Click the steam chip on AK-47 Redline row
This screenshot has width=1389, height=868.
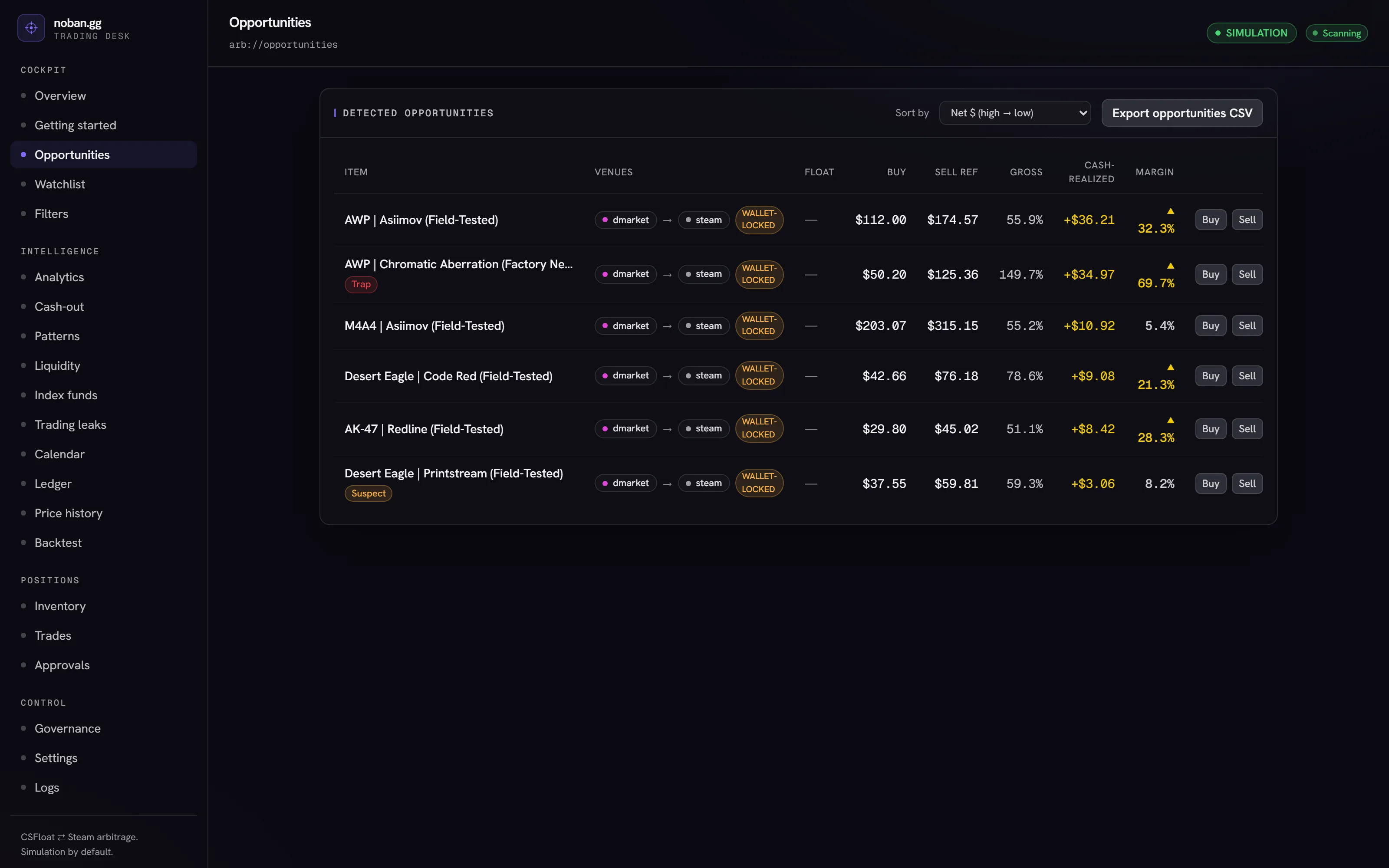704,428
